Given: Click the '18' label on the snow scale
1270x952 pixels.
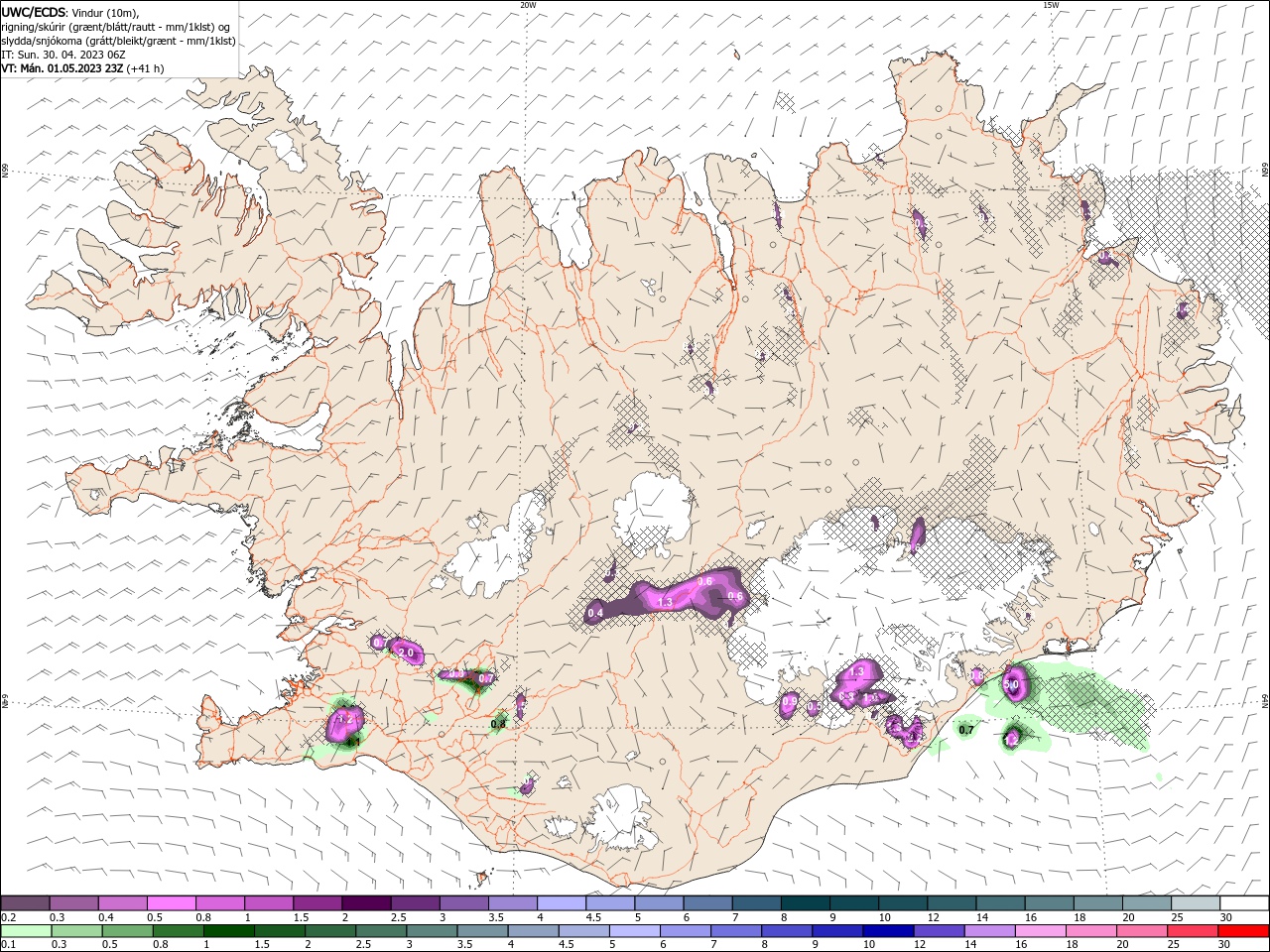Looking at the screenshot, I should point(1079,917).
